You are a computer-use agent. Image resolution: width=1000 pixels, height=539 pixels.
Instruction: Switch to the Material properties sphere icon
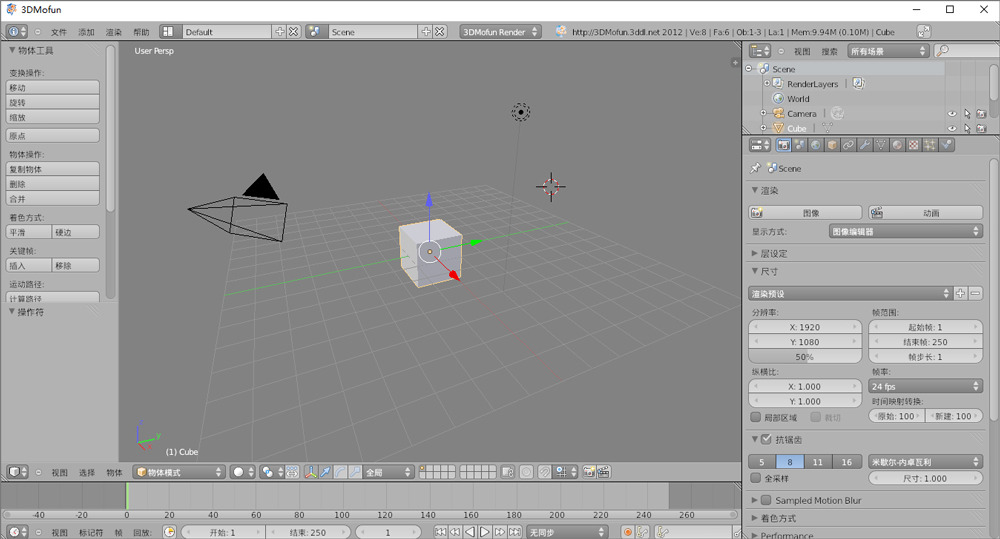pos(898,145)
